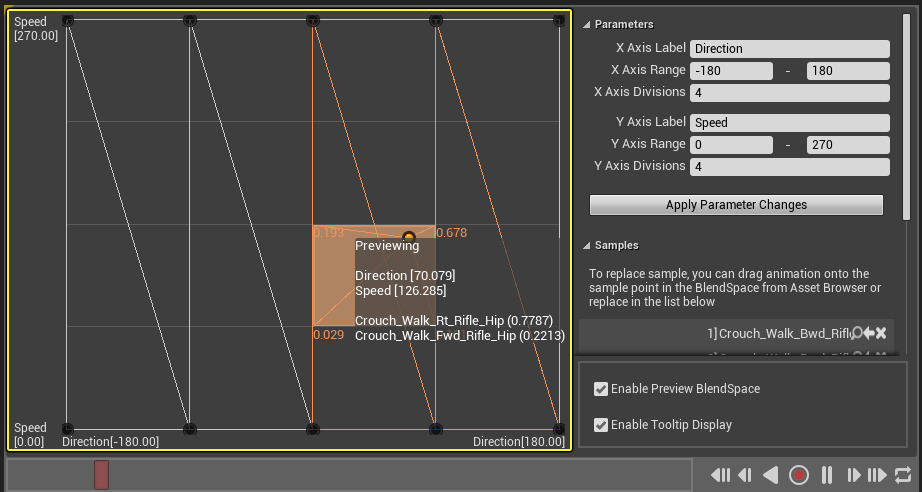Click the search icon on the first sample row

click(x=856, y=333)
